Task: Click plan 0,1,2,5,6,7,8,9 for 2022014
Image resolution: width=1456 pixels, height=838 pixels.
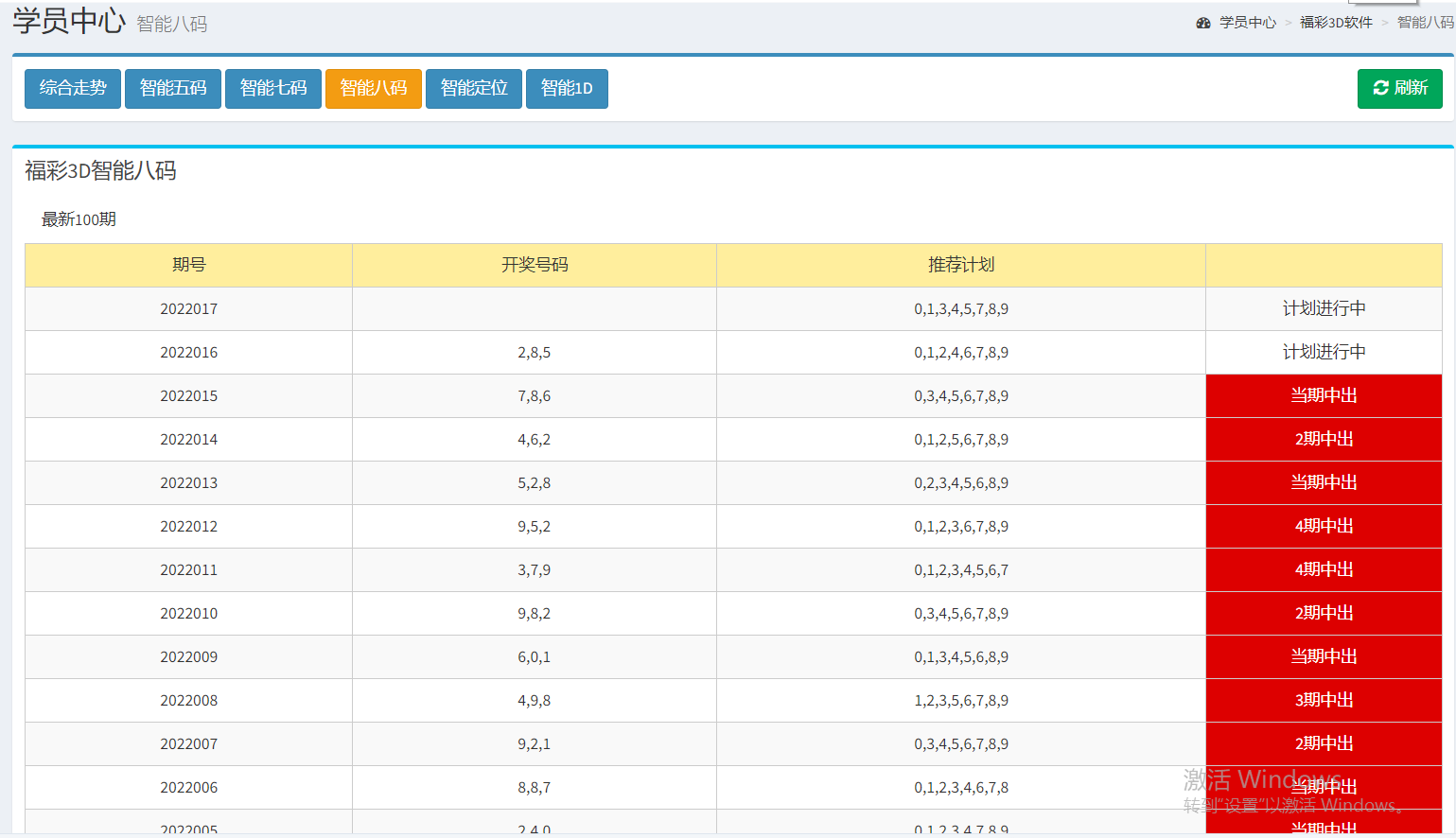Action: [x=961, y=440]
